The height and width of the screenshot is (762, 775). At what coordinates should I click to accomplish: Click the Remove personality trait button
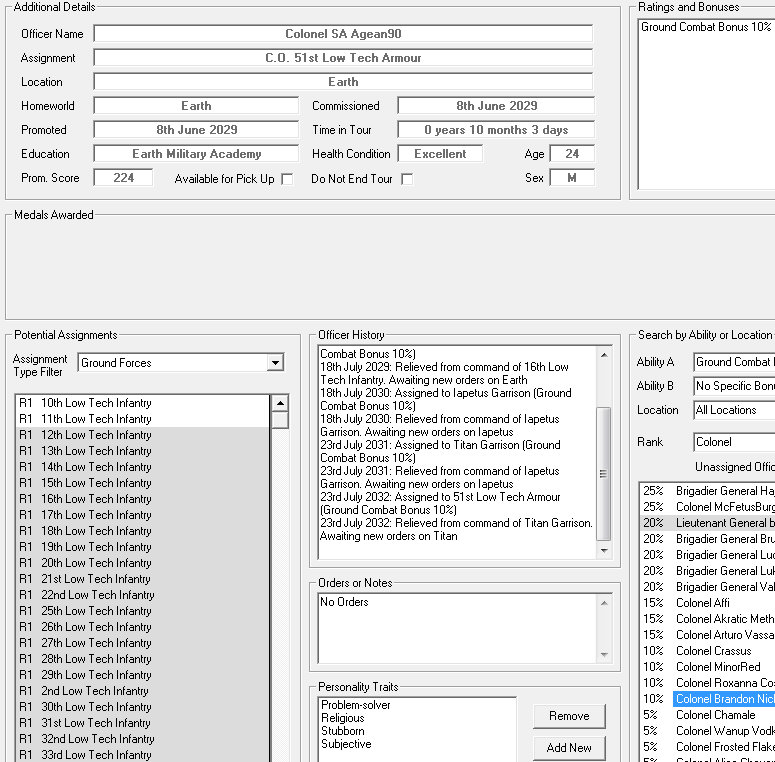(569, 716)
